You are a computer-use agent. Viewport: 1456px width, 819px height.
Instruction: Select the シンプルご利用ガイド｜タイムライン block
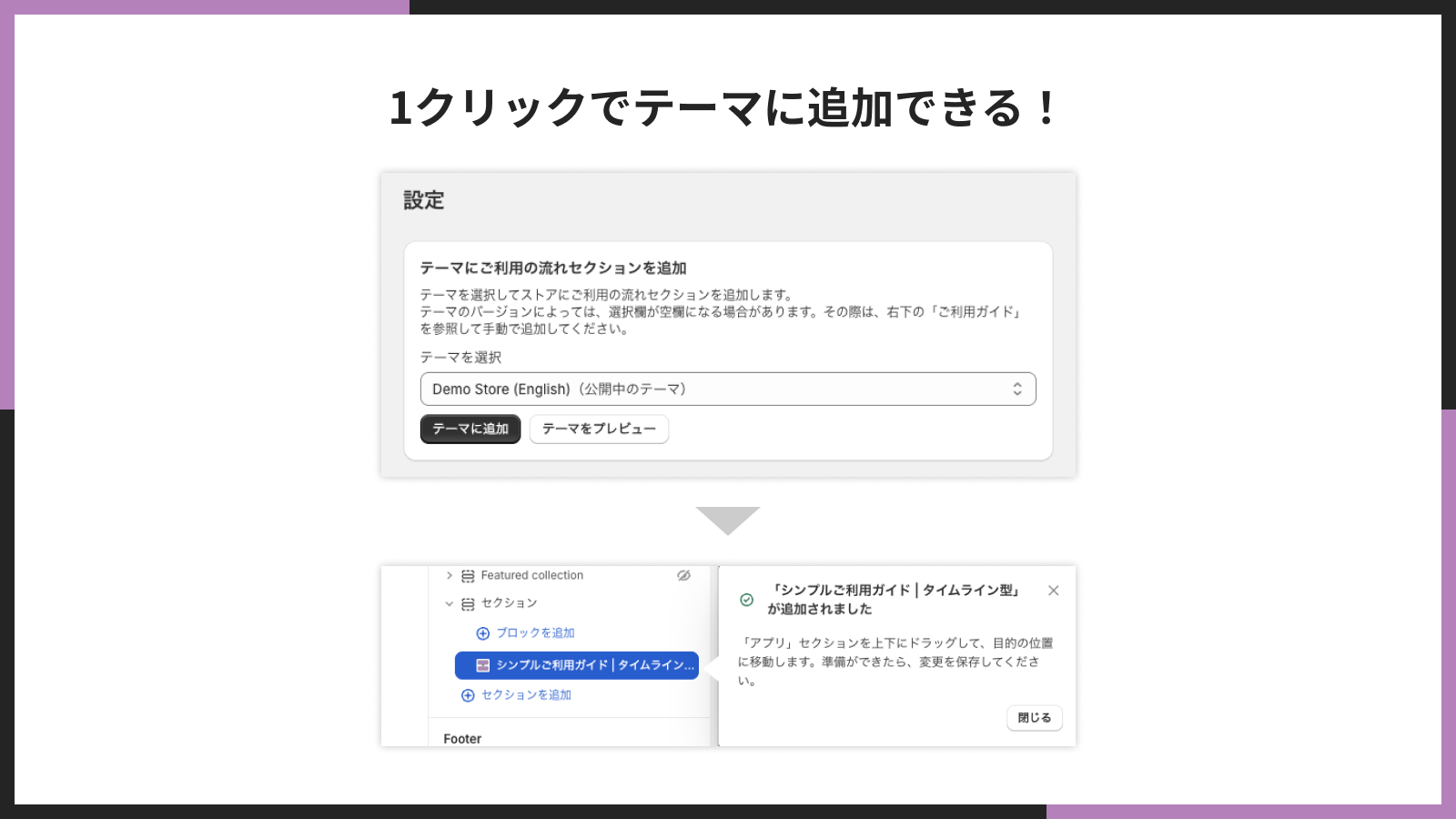pyautogui.click(x=577, y=665)
